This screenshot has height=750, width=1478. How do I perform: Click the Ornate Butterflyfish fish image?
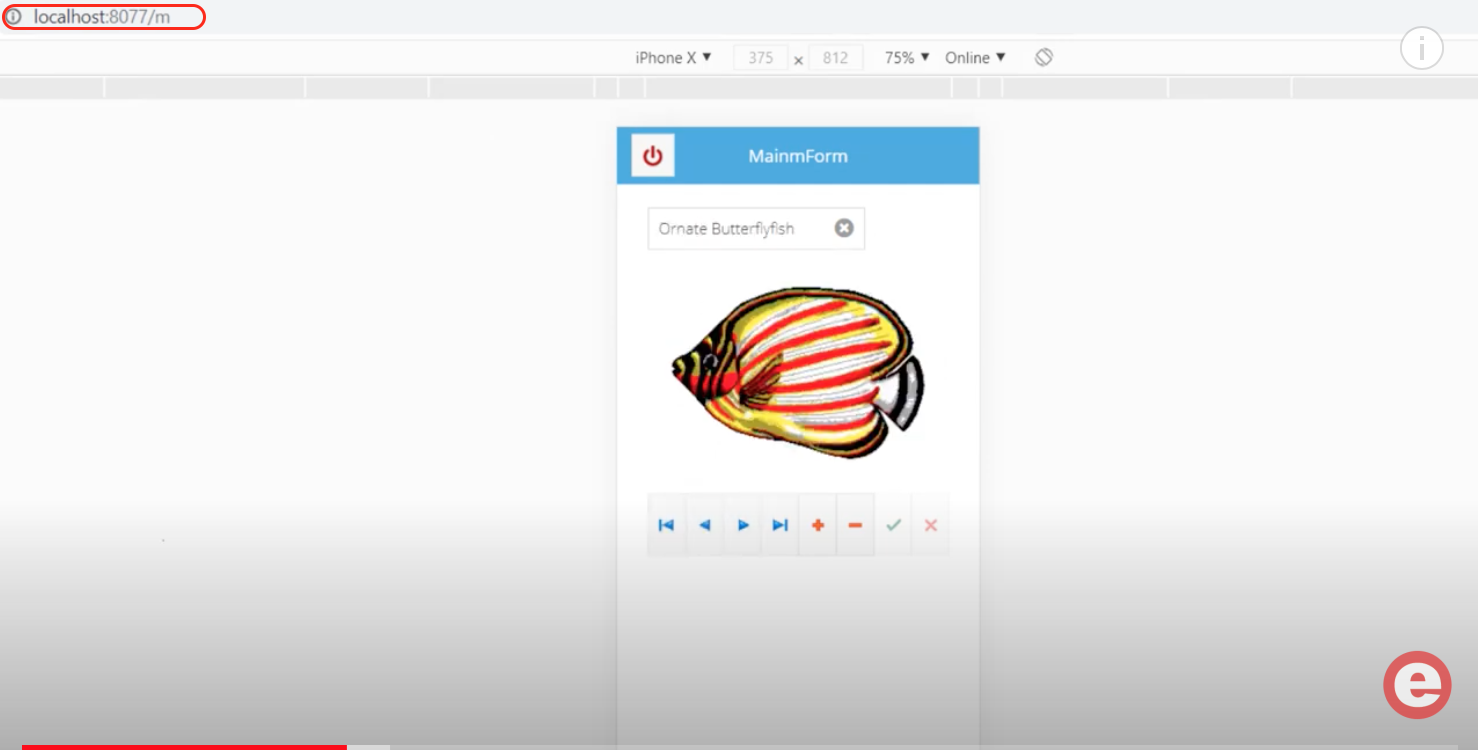click(x=797, y=372)
